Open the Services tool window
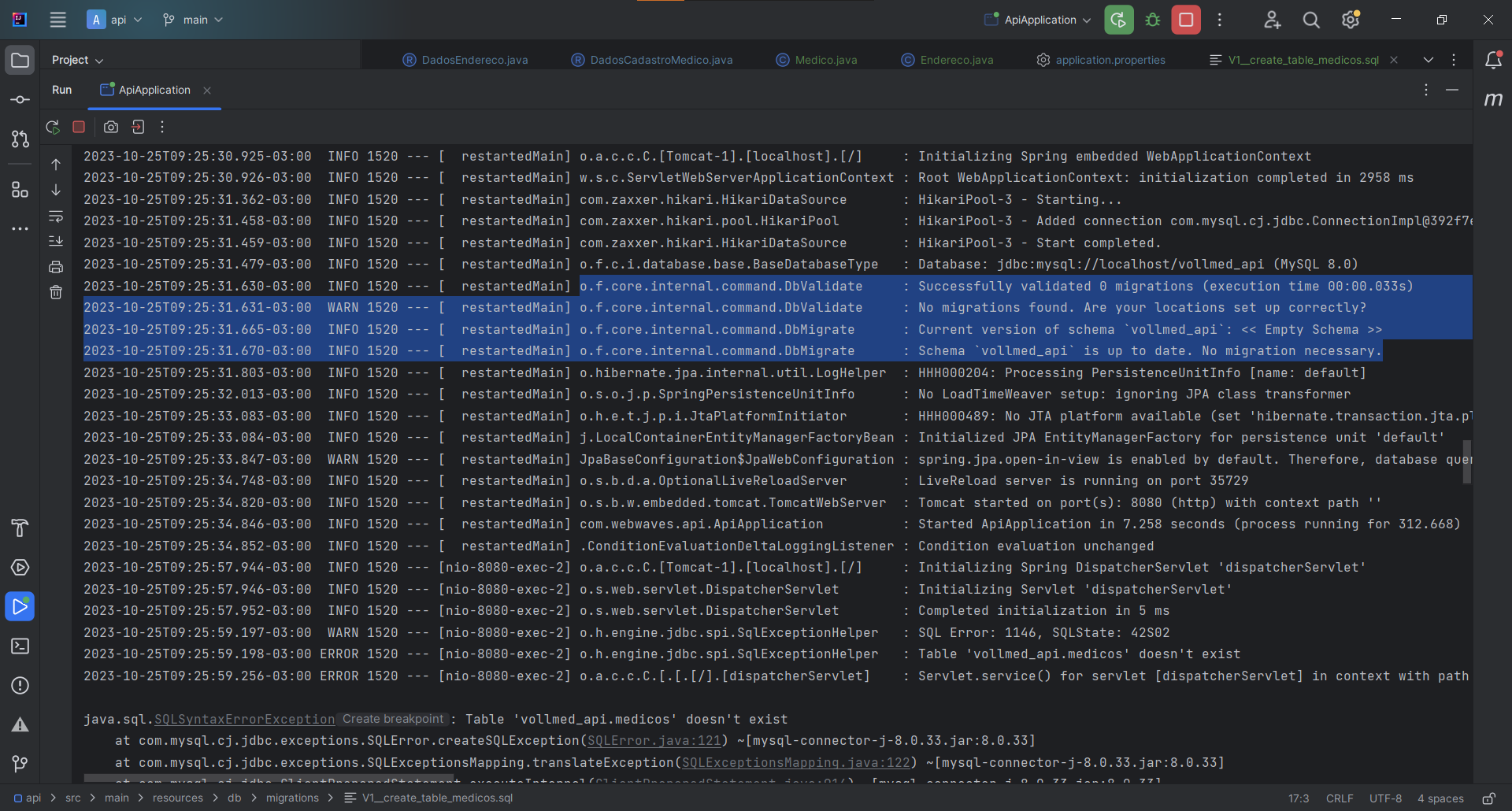Viewport: 1512px width, 811px height. tap(20, 568)
